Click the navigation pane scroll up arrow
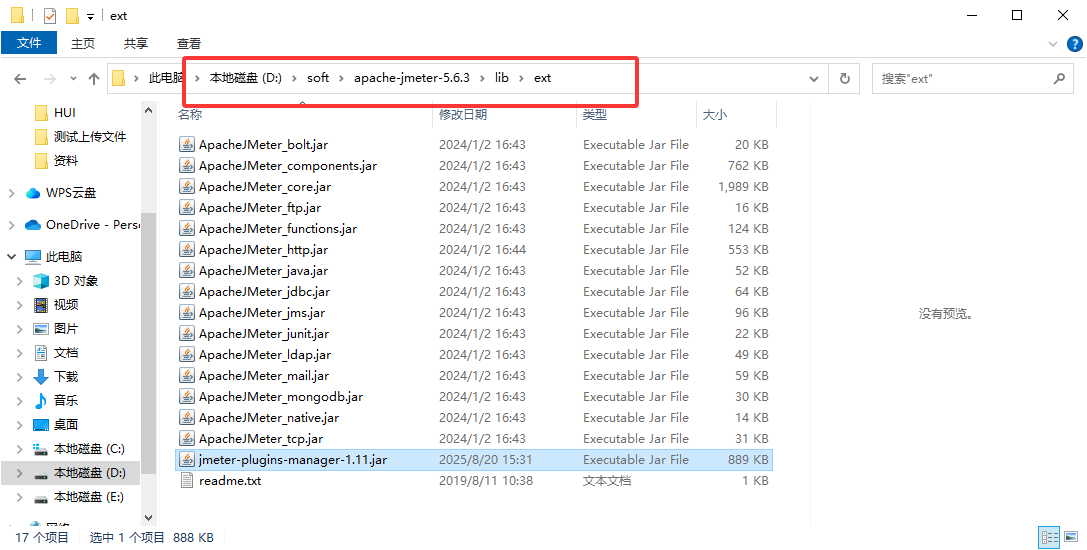Viewport: 1087px width, 550px height. (x=148, y=110)
